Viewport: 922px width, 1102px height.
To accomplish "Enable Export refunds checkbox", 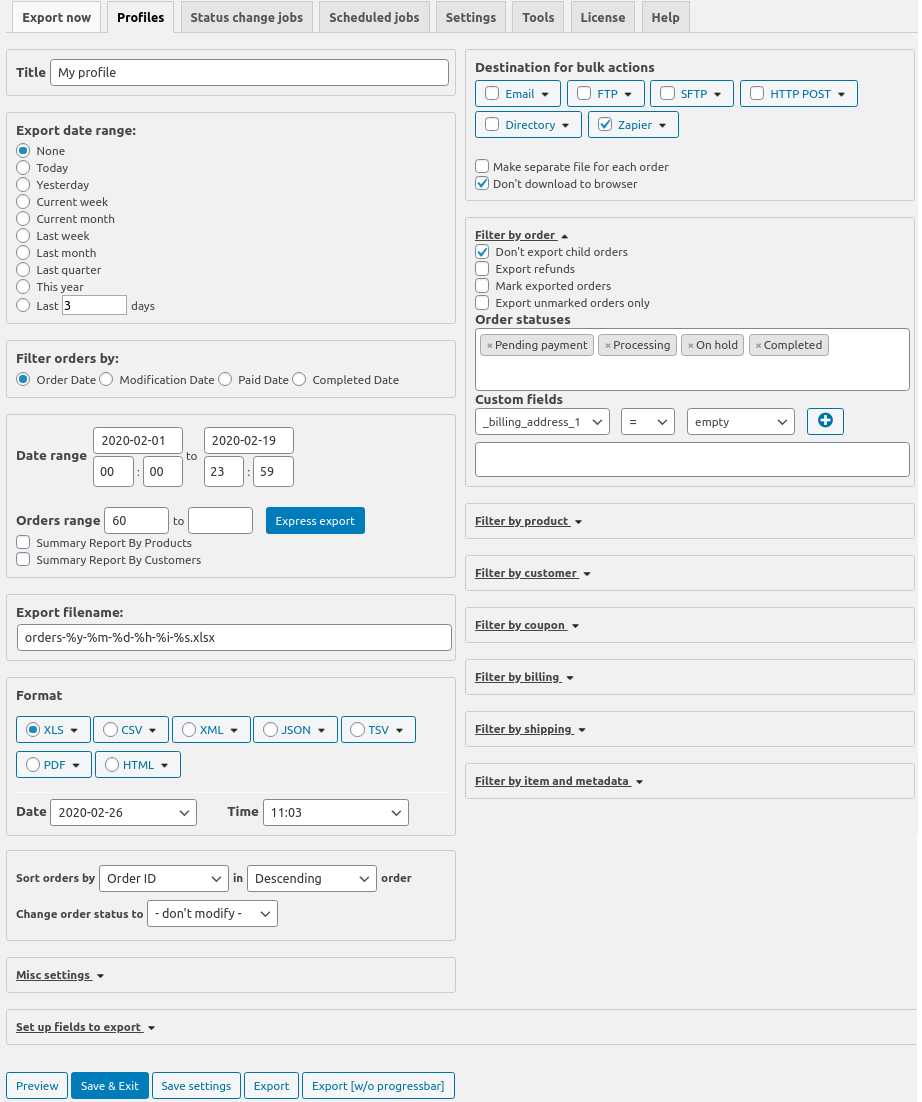I will click(x=482, y=268).
